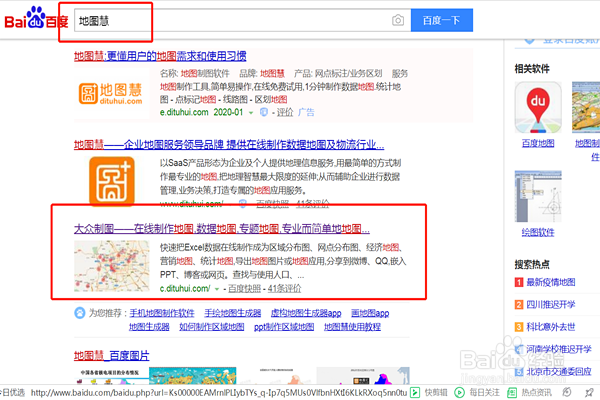
Task: Click the 百度地图 app icon in 相关软件
Action: [x=538, y=108]
